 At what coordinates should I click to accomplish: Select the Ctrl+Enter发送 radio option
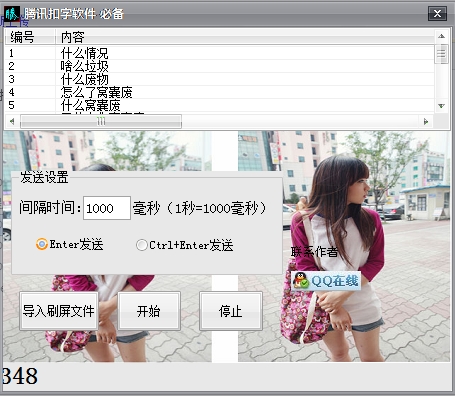click(185, 245)
